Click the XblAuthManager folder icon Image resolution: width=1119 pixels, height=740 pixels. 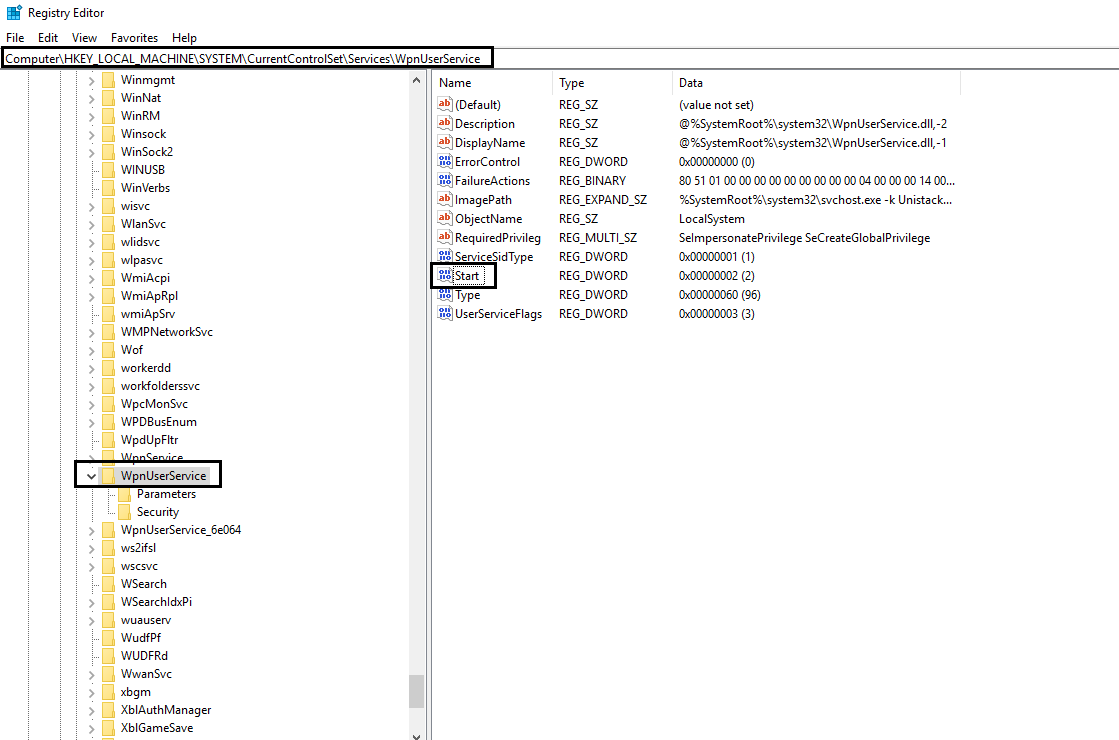[108, 709]
